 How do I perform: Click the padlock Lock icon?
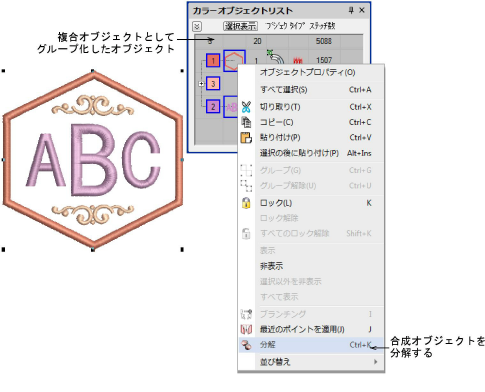[x=246, y=203]
